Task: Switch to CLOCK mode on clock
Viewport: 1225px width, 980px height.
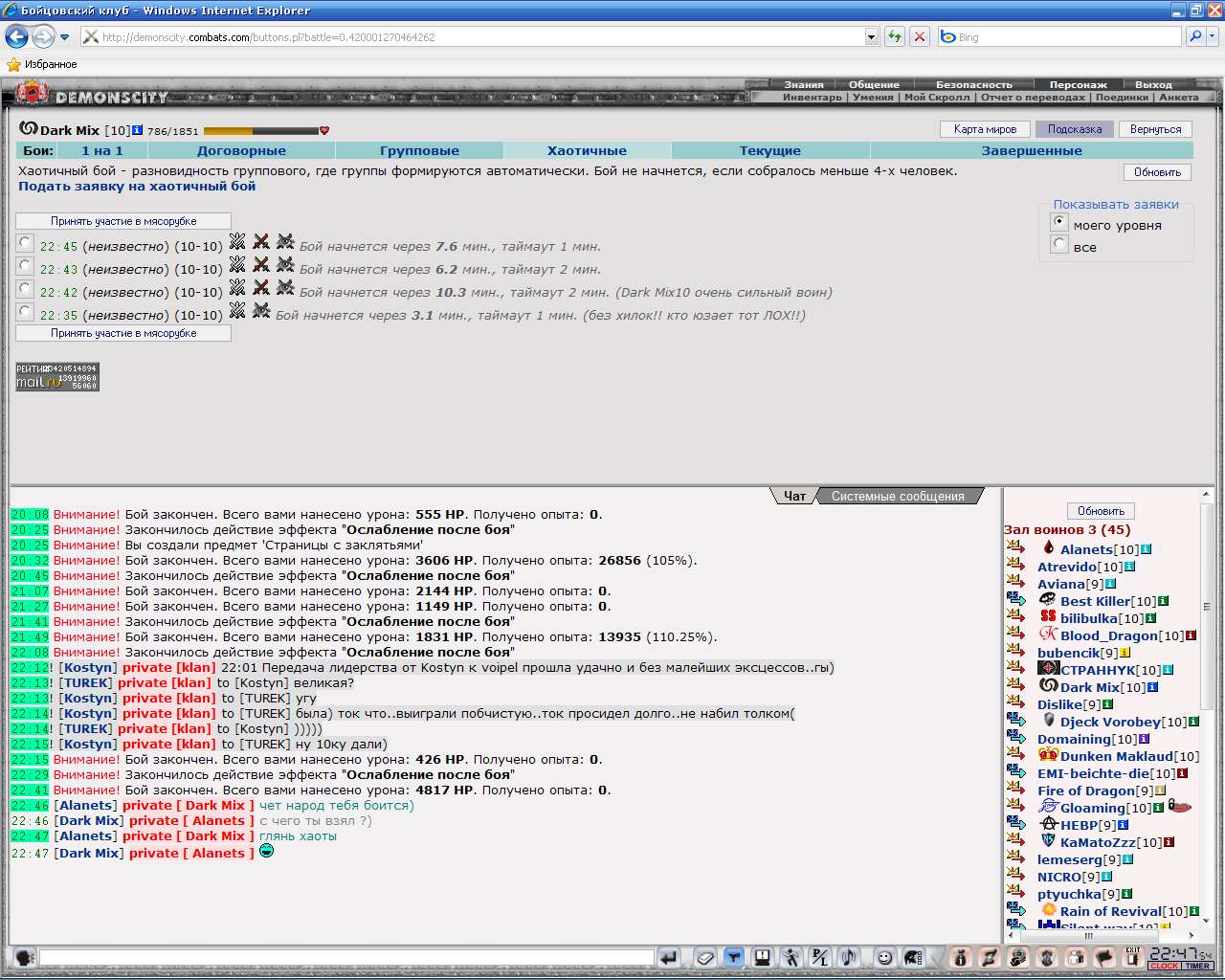Action: point(1165,966)
